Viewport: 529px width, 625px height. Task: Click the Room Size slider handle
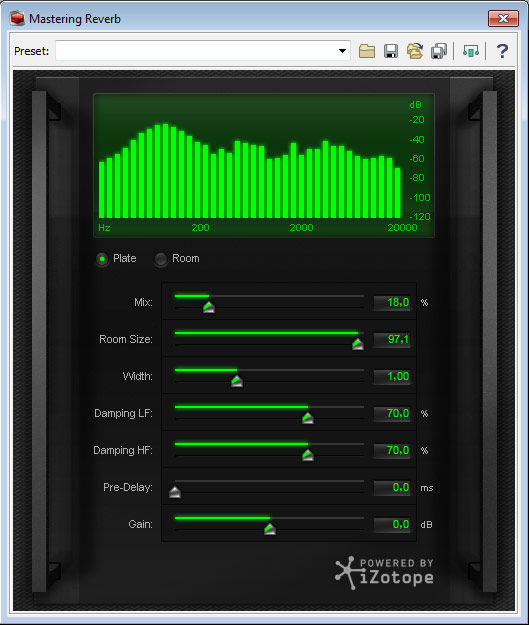point(358,344)
